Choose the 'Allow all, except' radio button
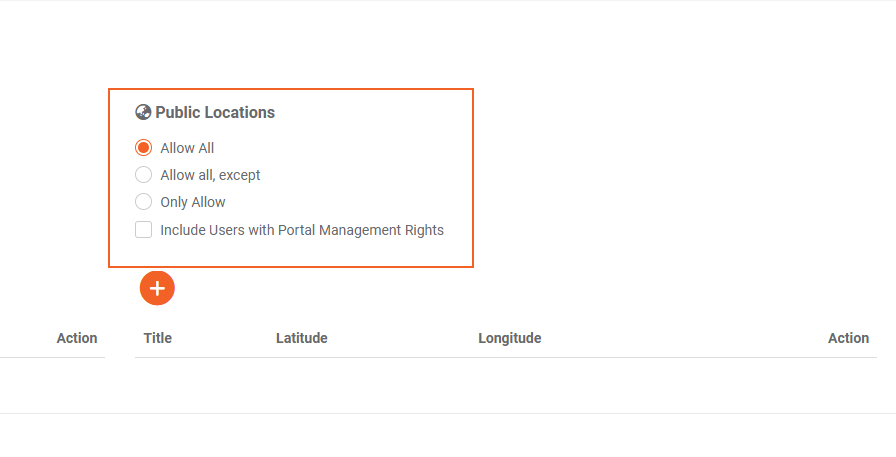This screenshot has height=457, width=896. pyautogui.click(x=143, y=175)
